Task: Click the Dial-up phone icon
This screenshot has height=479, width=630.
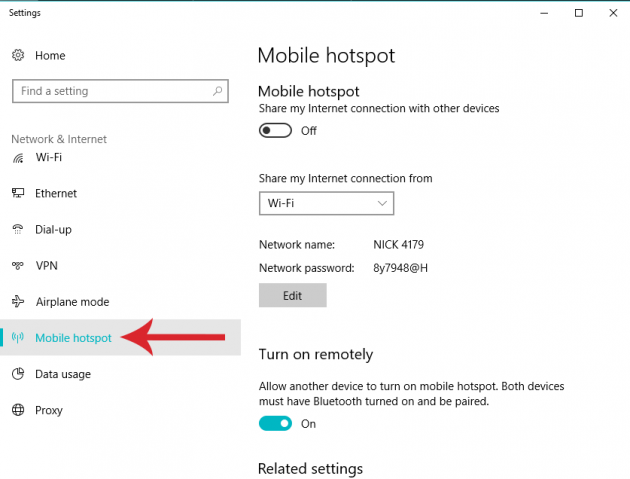Action: pyautogui.click(x=18, y=229)
